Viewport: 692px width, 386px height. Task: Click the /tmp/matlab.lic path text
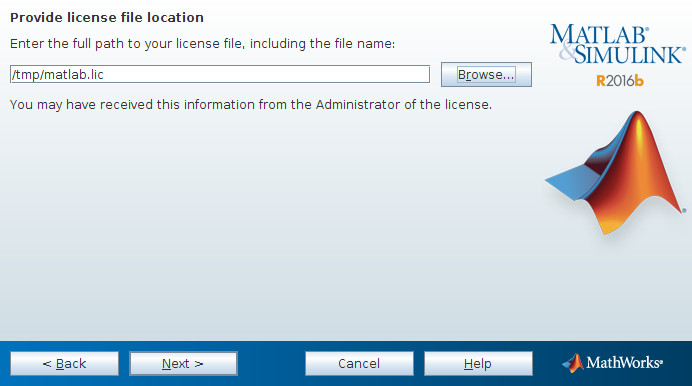(x=58, y=75)
